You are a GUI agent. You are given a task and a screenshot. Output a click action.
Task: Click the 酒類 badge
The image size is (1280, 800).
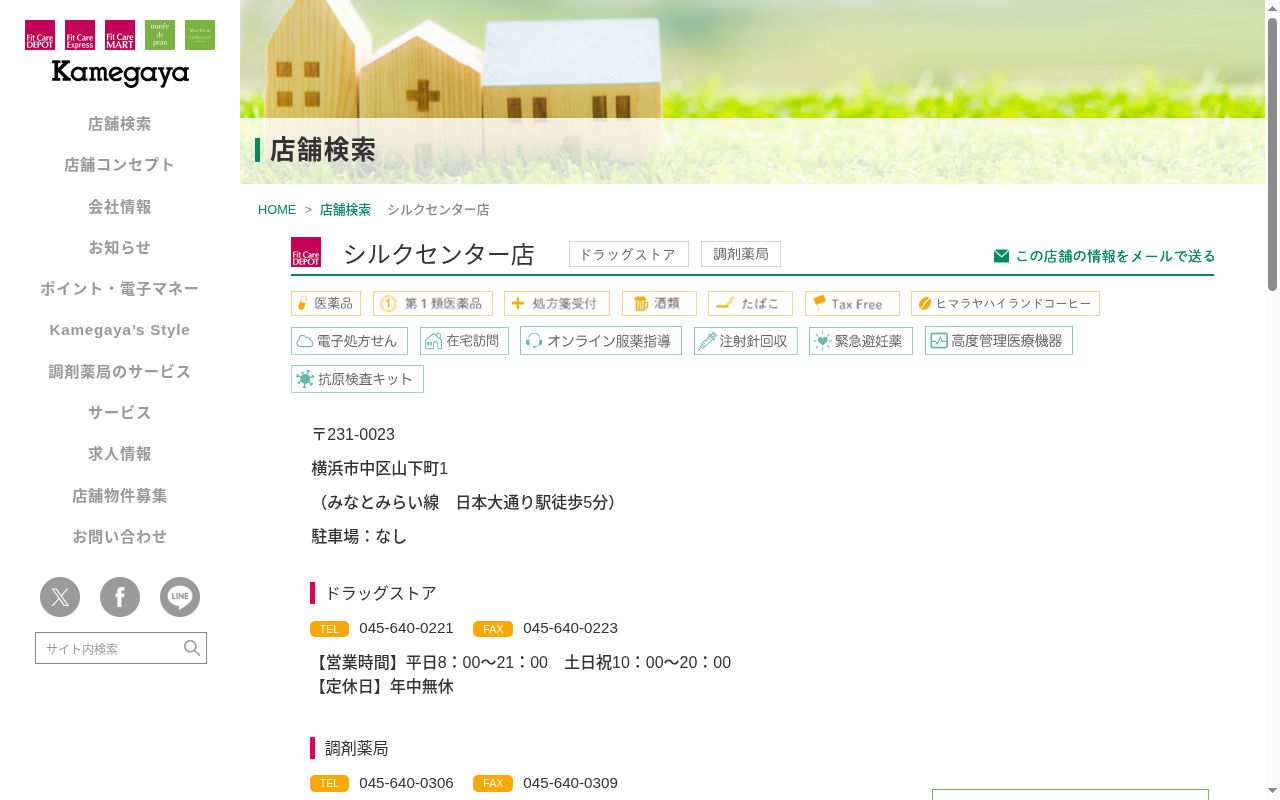pyautogui.click(x=659, y=303)
